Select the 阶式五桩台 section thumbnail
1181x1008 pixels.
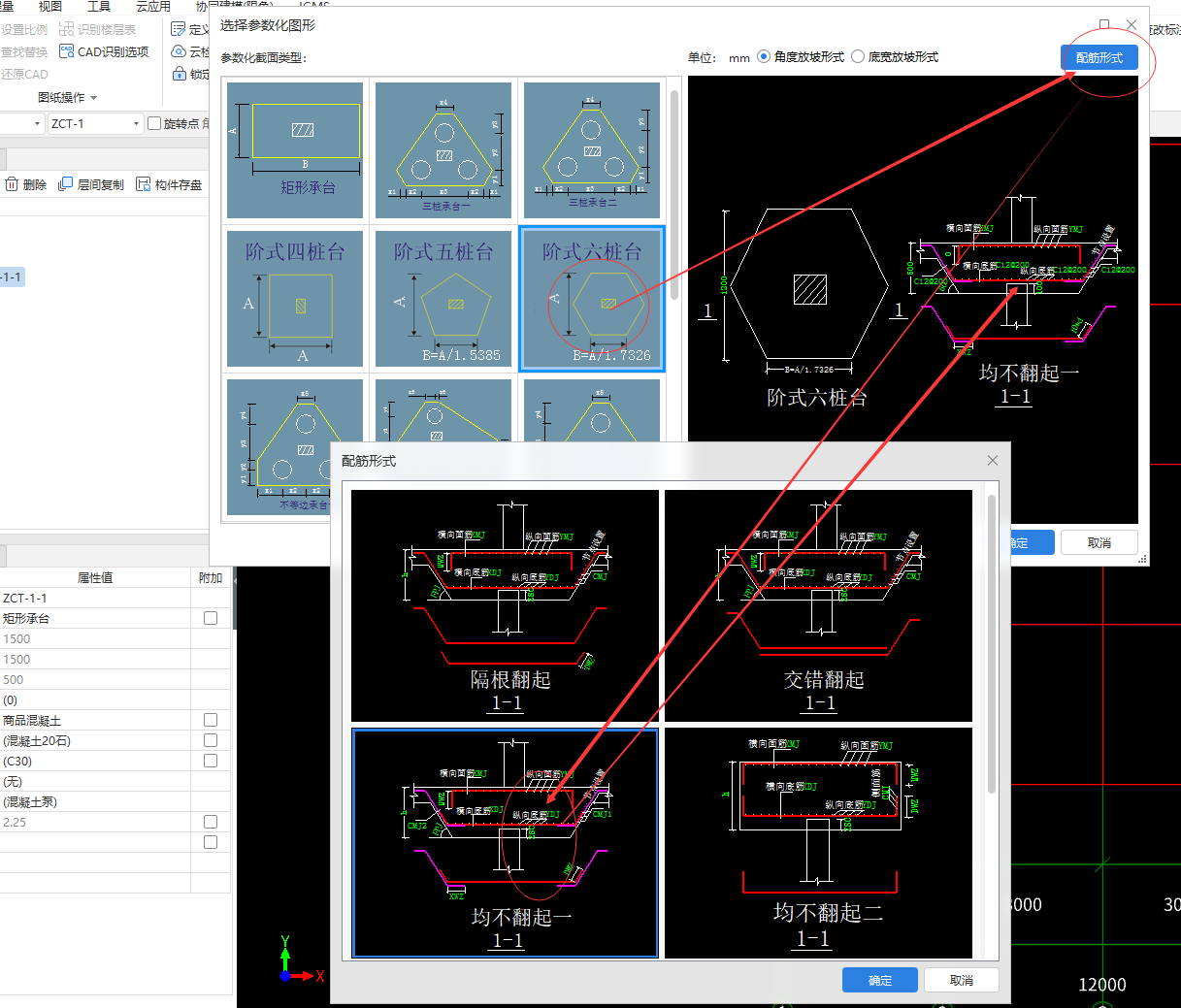point(443,299)
